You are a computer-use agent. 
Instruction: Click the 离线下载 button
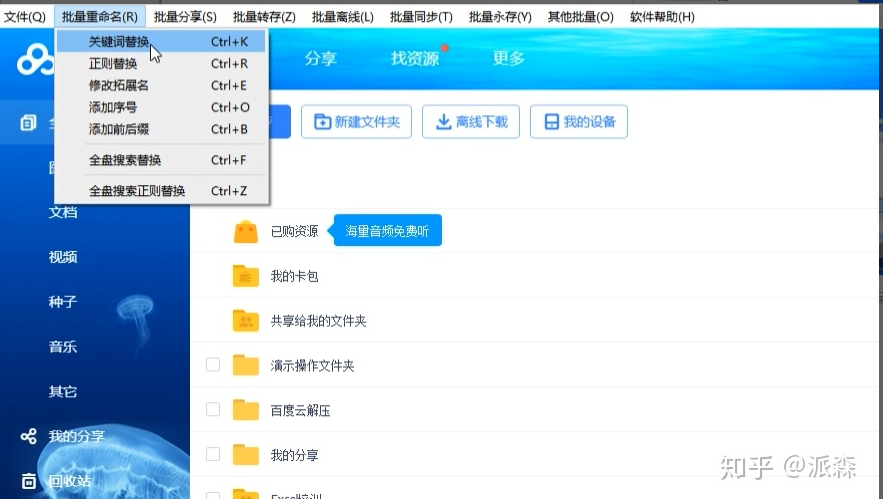coord(471,122)
